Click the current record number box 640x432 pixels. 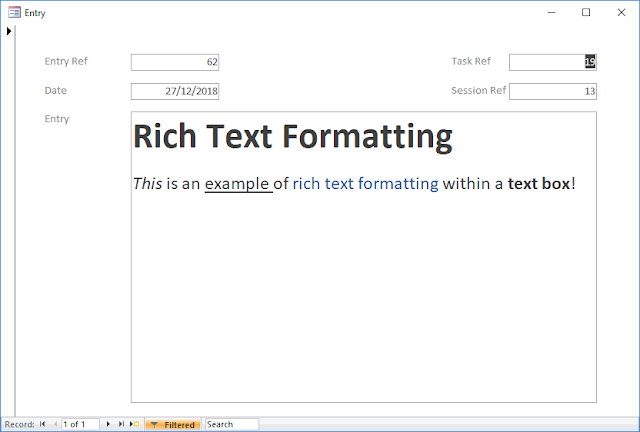[80, 424]
